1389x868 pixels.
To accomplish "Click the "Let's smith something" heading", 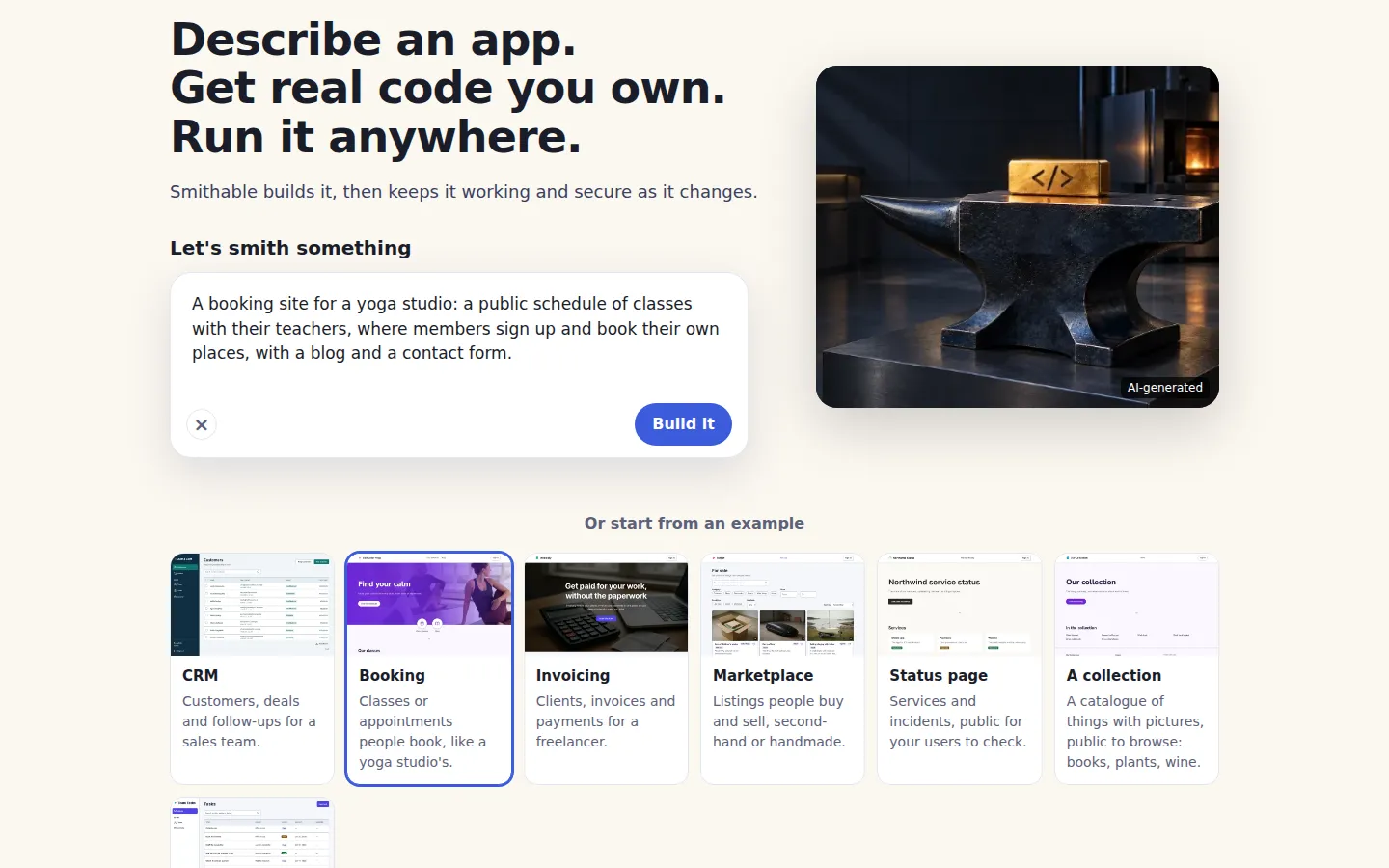I will (x=290, y=248).
